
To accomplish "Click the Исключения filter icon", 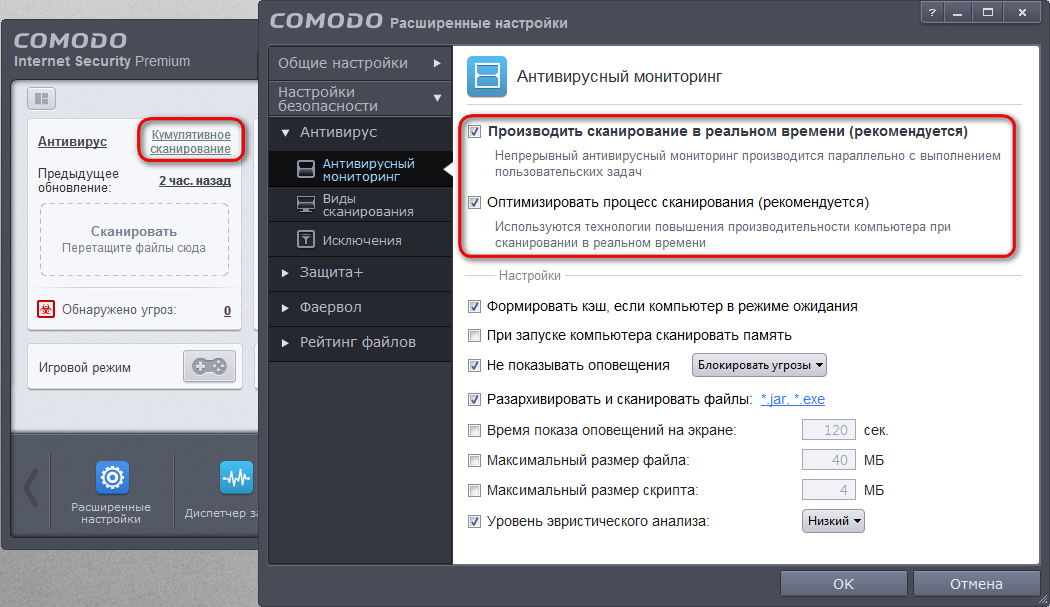I will click(x=305, y=239).
